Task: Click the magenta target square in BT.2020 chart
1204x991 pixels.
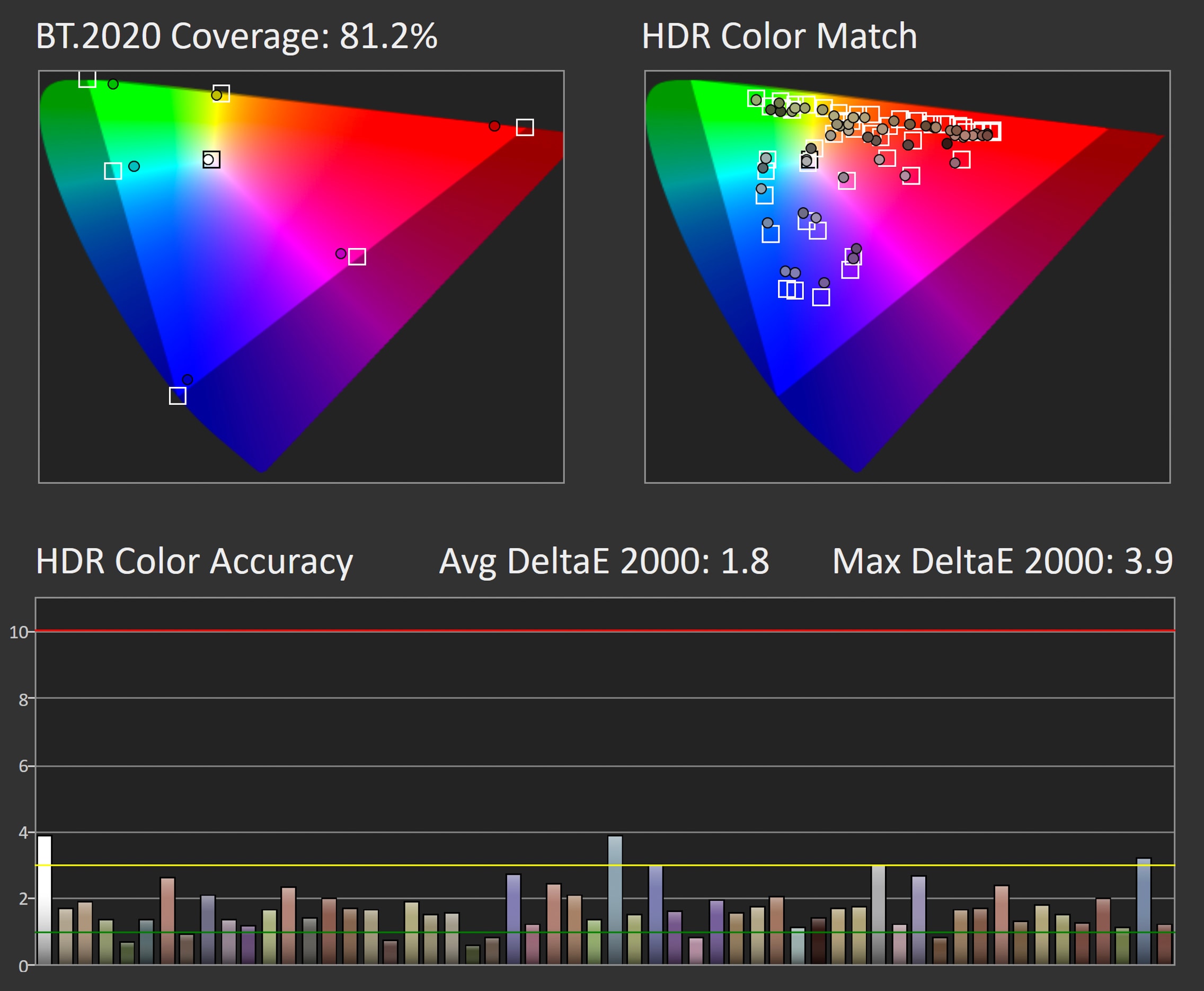Action: tap(357, 257)
